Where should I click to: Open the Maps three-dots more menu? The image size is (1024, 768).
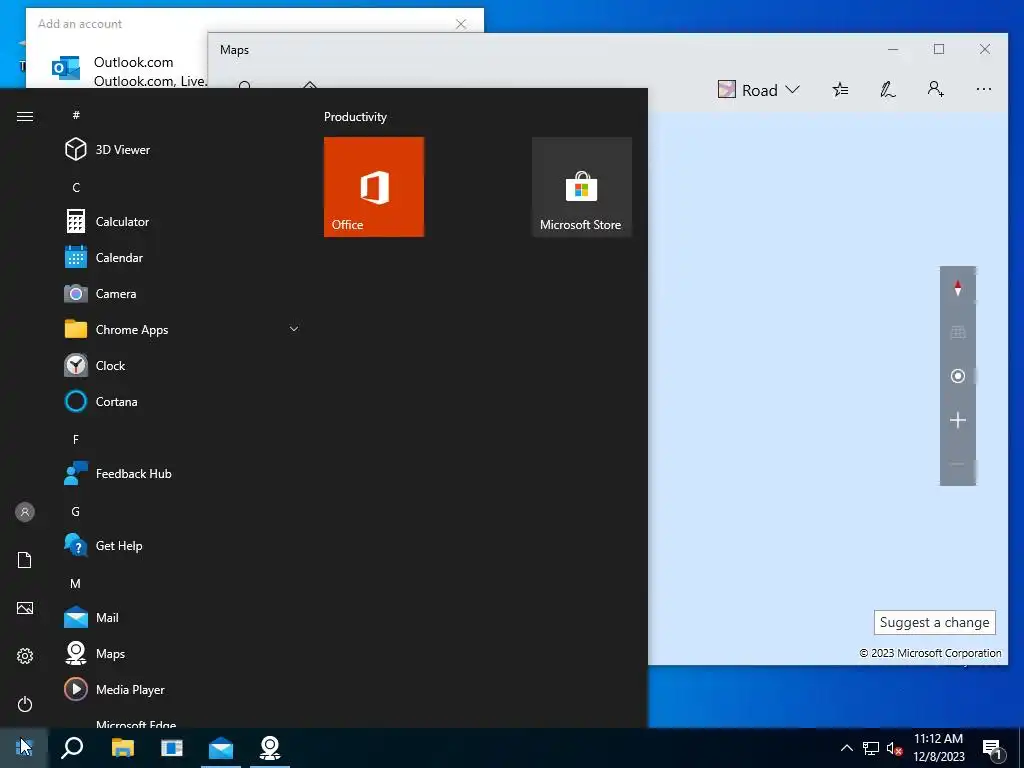[984, 89]
